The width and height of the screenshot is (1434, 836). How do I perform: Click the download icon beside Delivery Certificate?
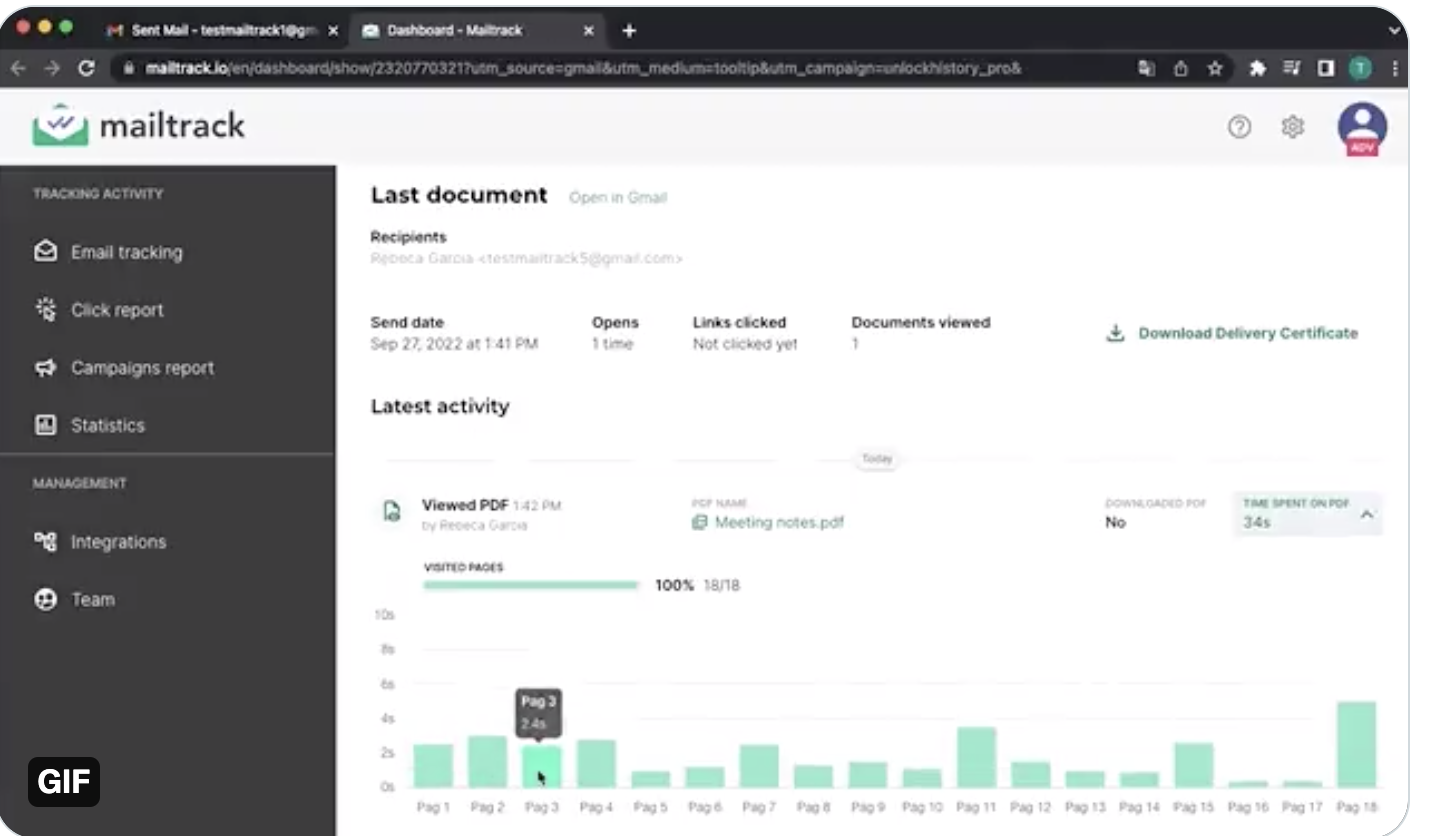[x=1115, y=333]
